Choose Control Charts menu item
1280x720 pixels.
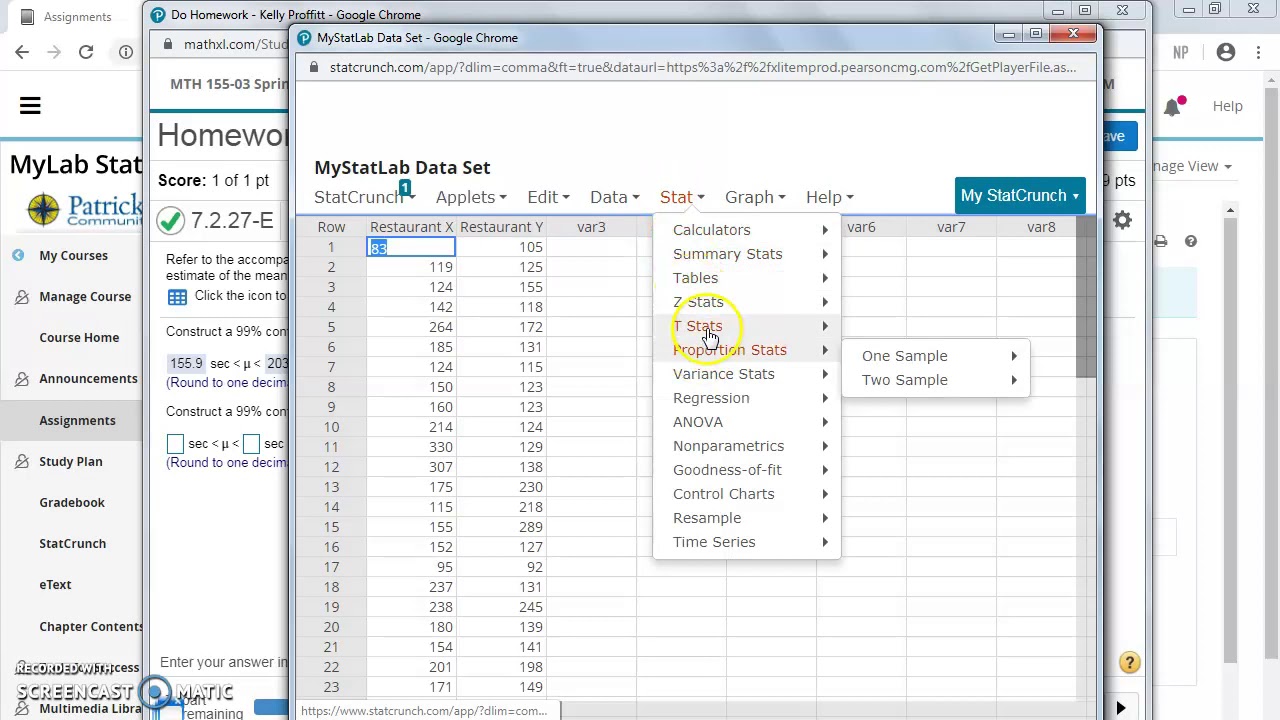[x=748, y=494]
